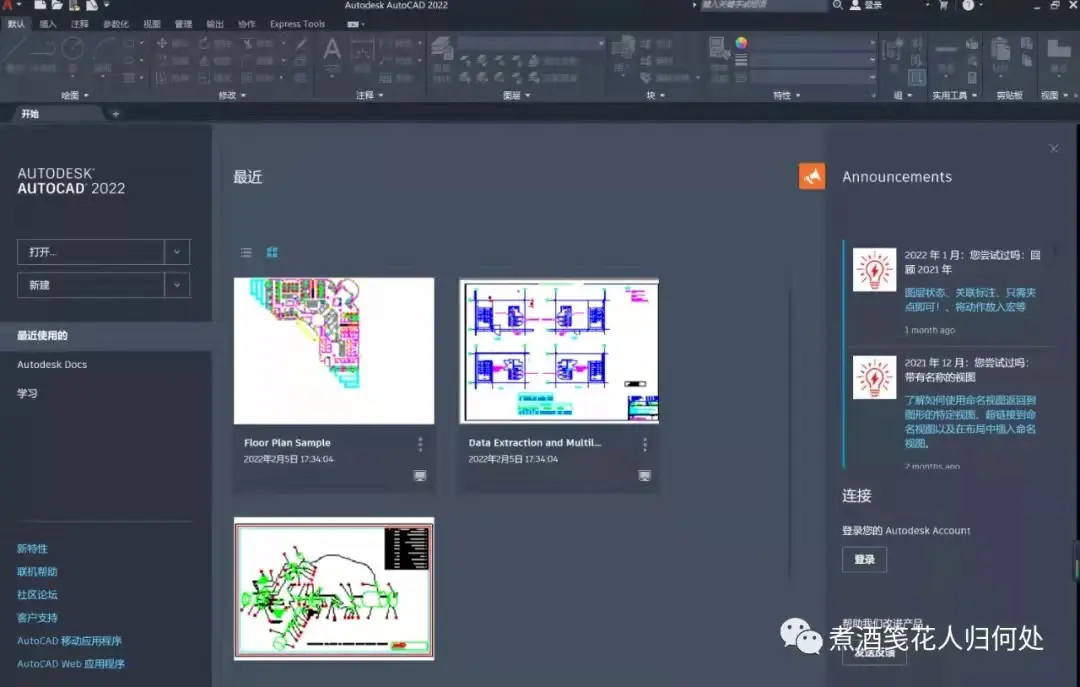Click the user sign-in icon in title bar
The width and height of the screenshot is (1080, 687).
[x=855, y=5]
